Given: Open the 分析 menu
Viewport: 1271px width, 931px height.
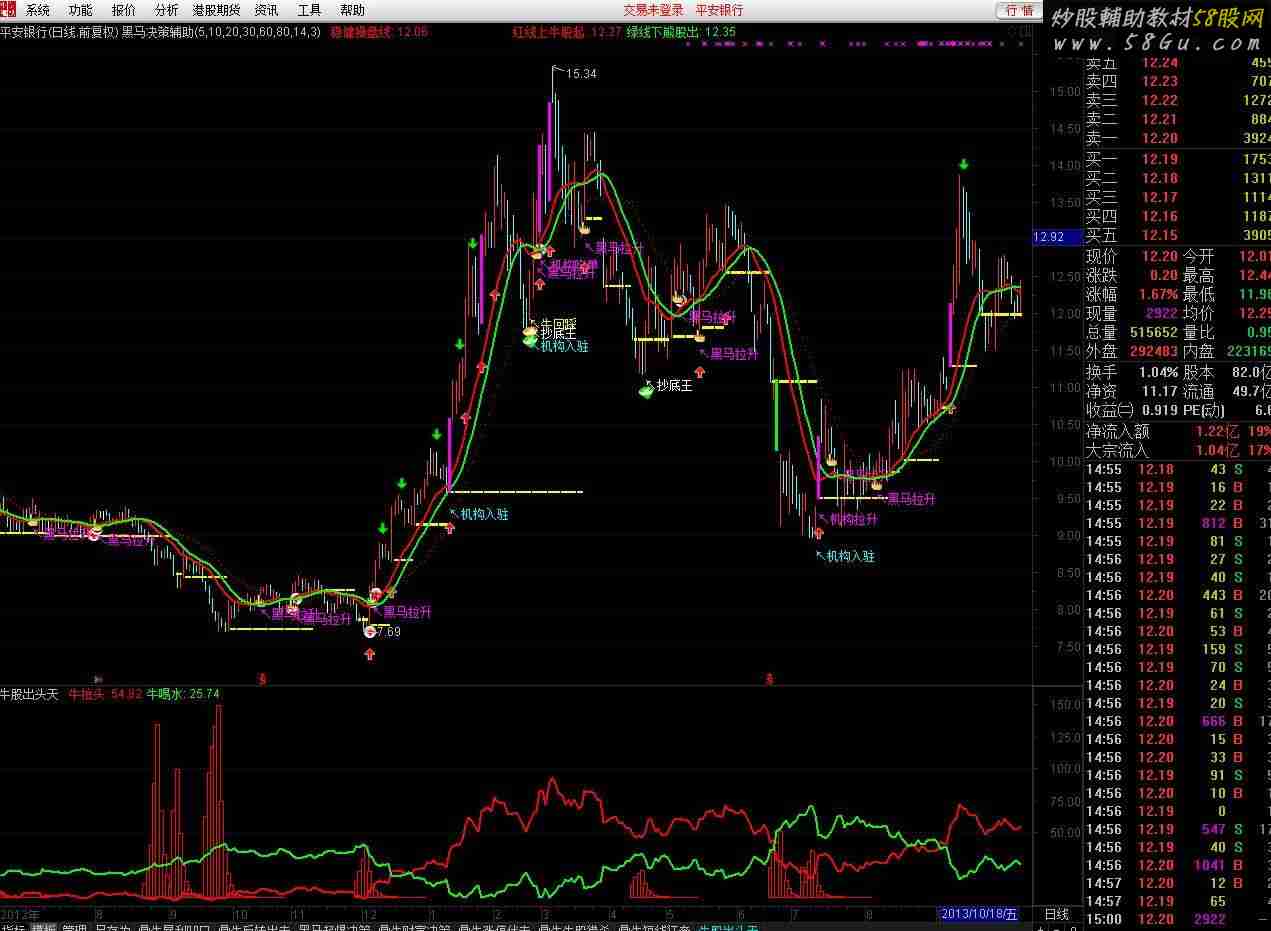Looking at the screenshot, I should coord(167,10).
